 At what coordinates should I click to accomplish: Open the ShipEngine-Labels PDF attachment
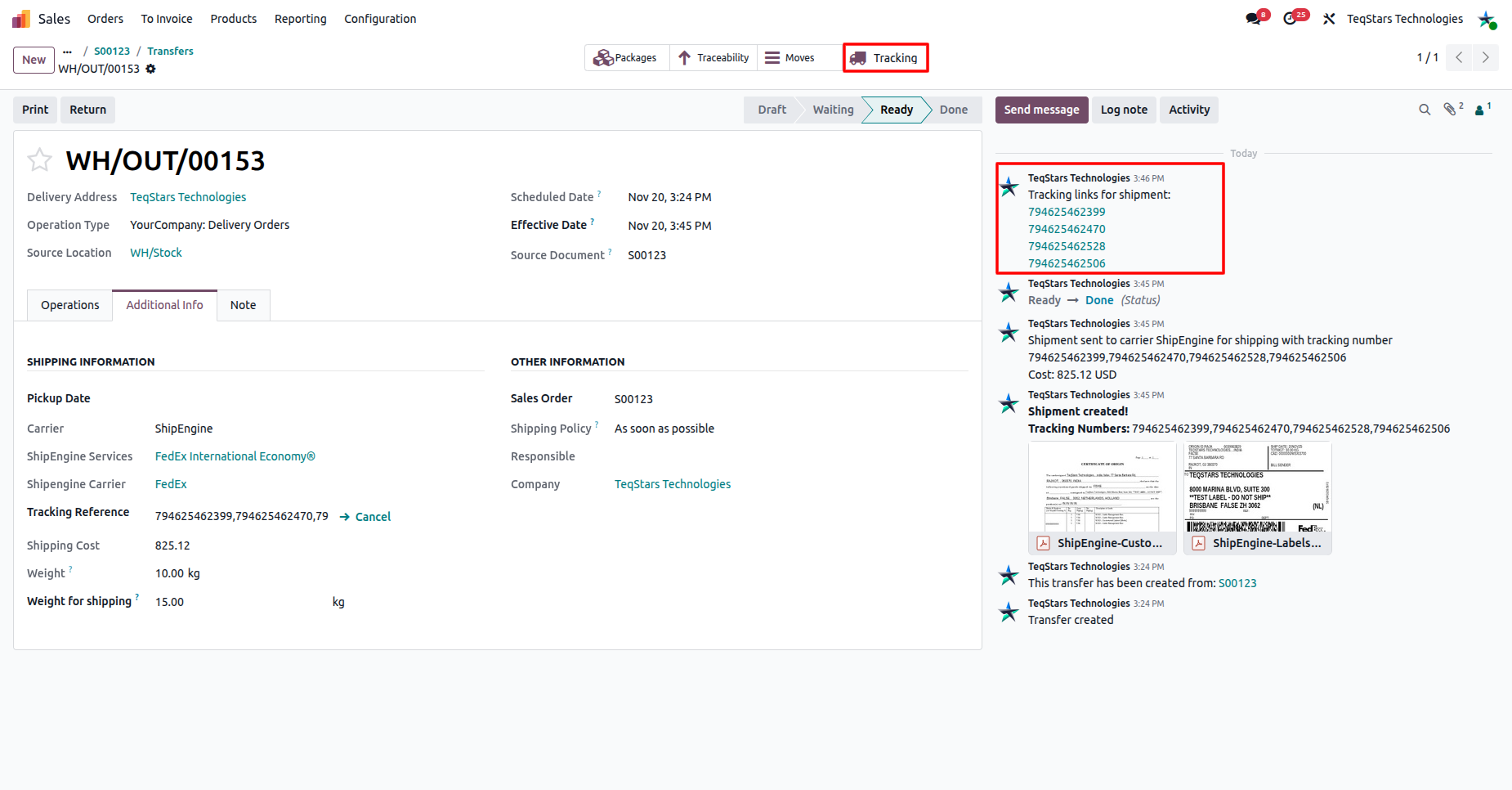pyautogui.click(x=1258, y=498)
